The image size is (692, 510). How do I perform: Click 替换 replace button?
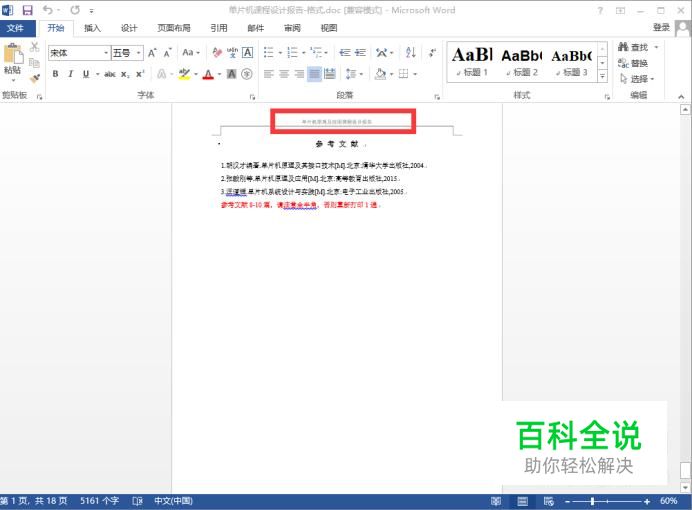point(633,63)
